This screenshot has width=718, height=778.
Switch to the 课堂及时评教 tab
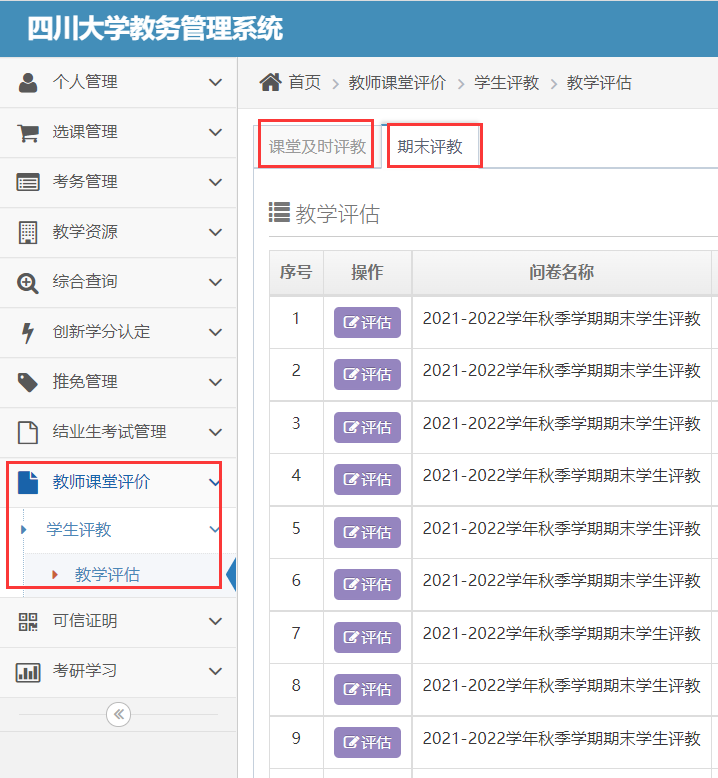[x=317, y=146]
